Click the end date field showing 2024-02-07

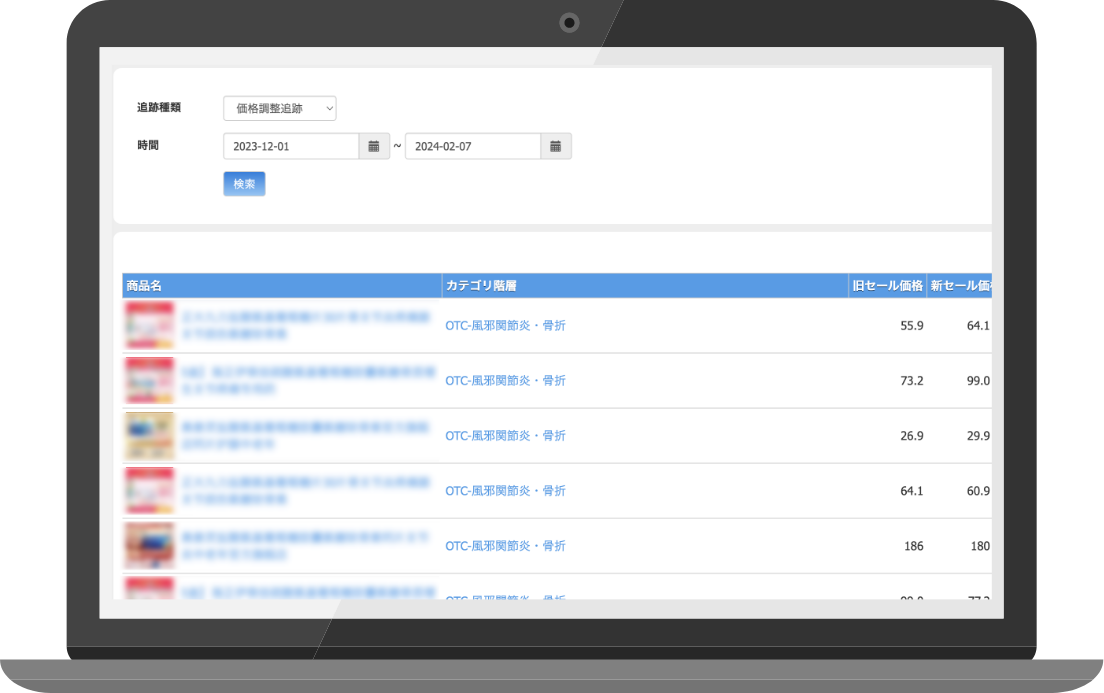click(472, 146)
